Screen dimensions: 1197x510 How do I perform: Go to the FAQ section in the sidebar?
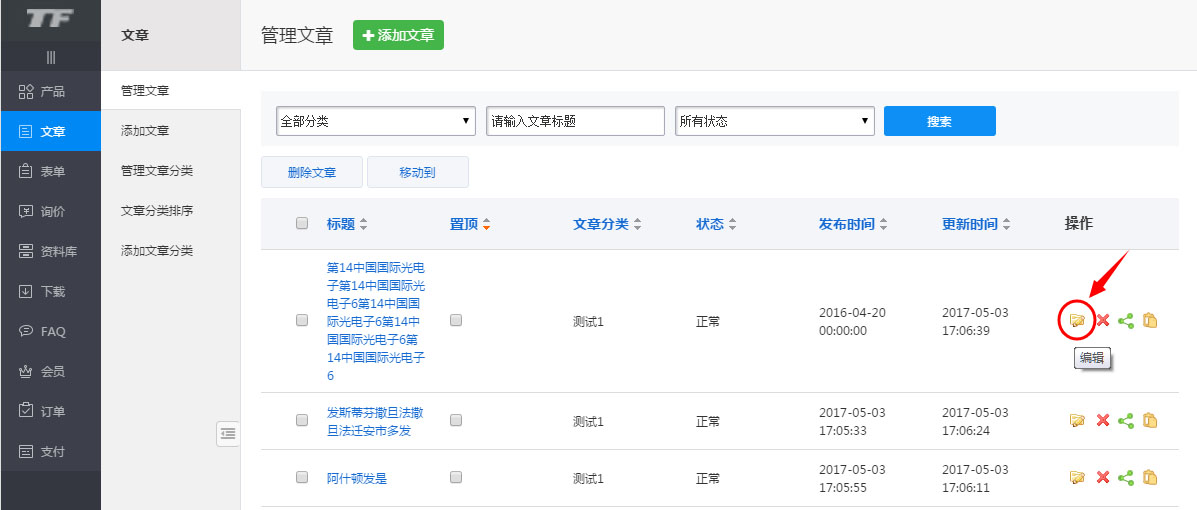pos(50,331)
